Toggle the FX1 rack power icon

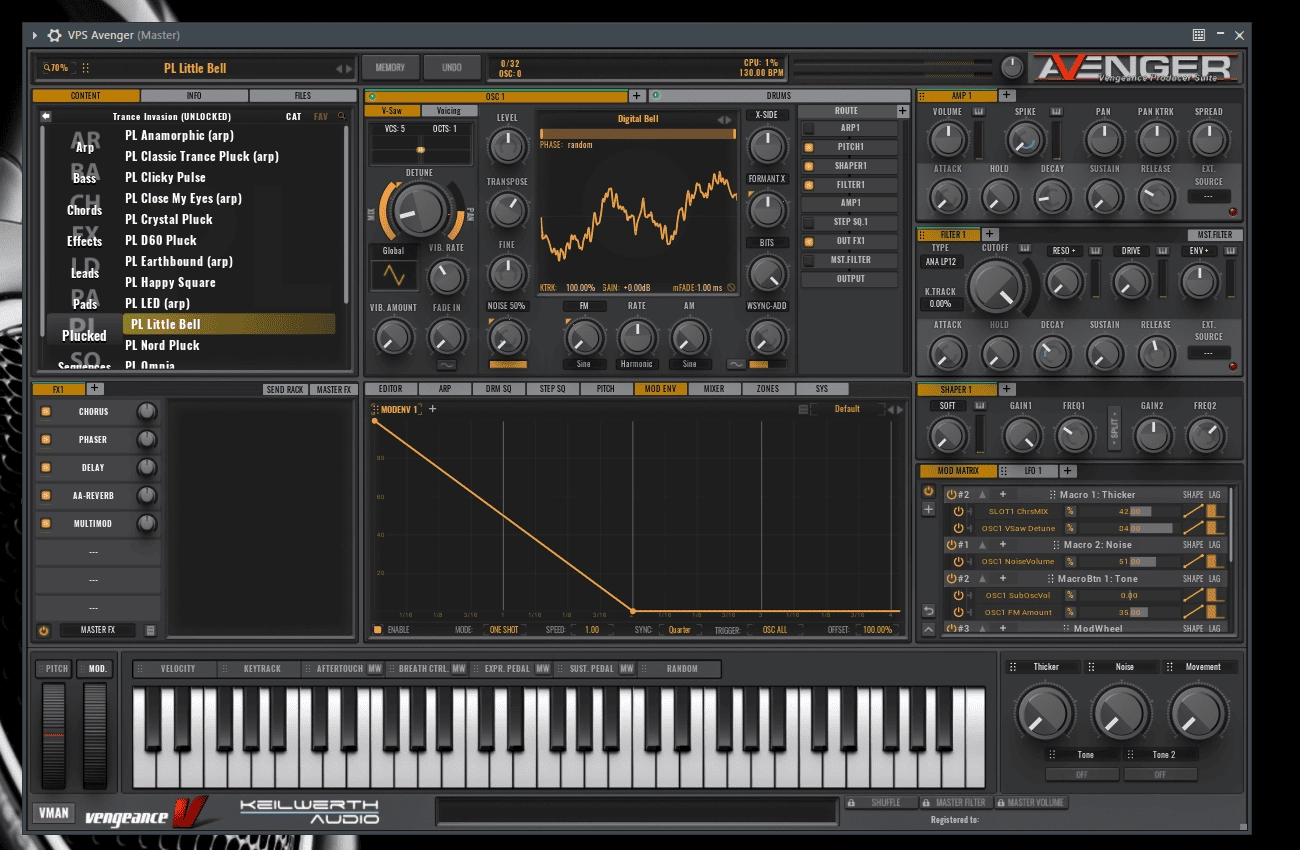(44, 631)
